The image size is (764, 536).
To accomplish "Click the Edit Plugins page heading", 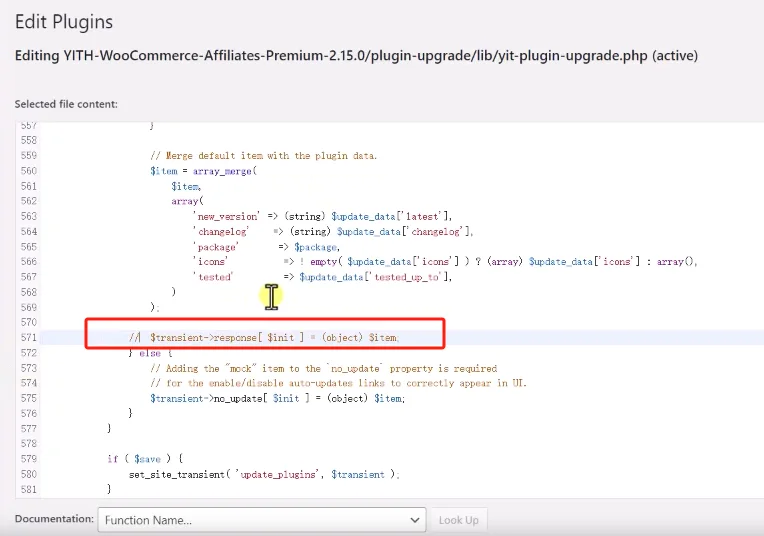I will [x=64, y=22].
